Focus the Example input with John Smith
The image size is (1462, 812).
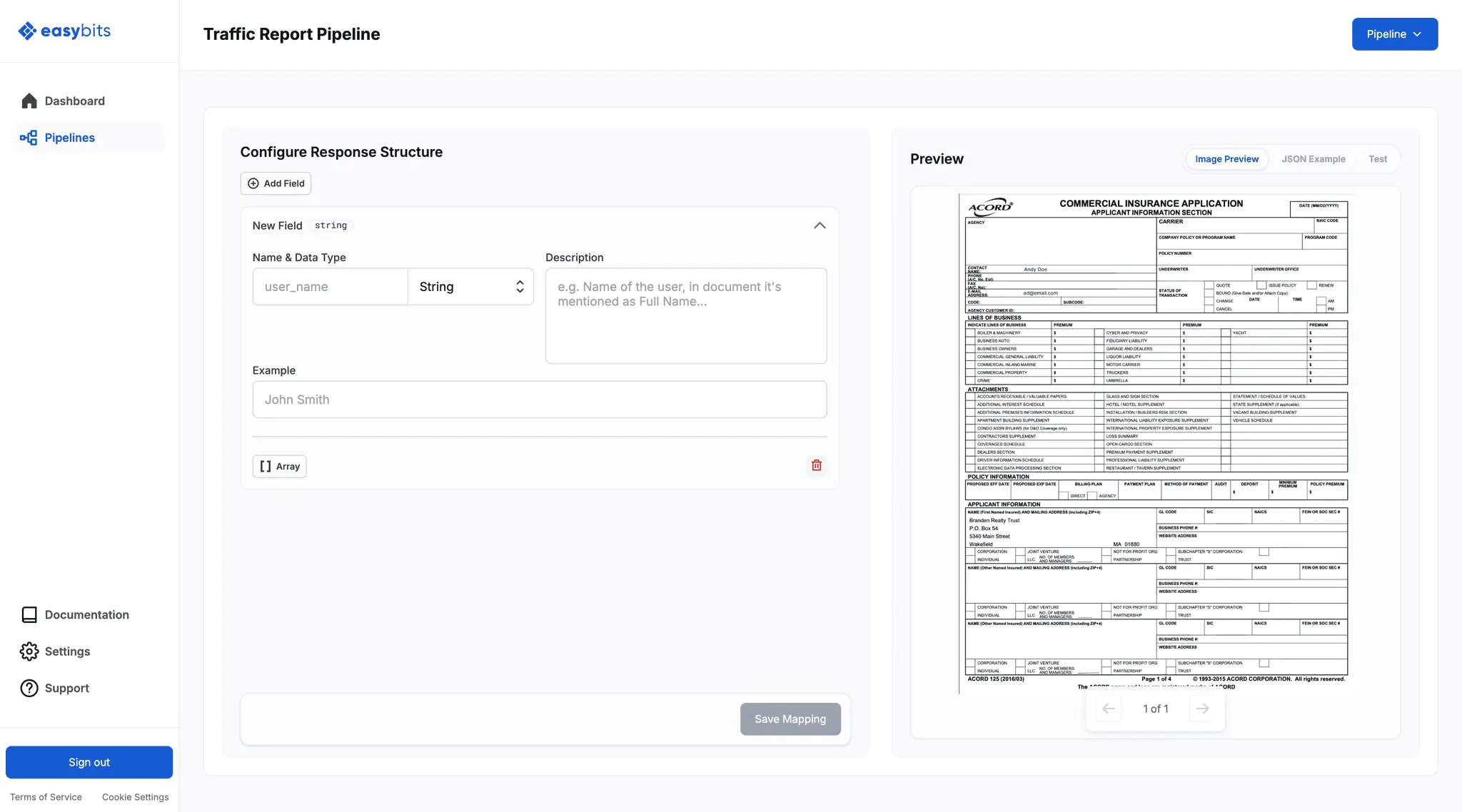pyautogui.click(x=539, y=399)
